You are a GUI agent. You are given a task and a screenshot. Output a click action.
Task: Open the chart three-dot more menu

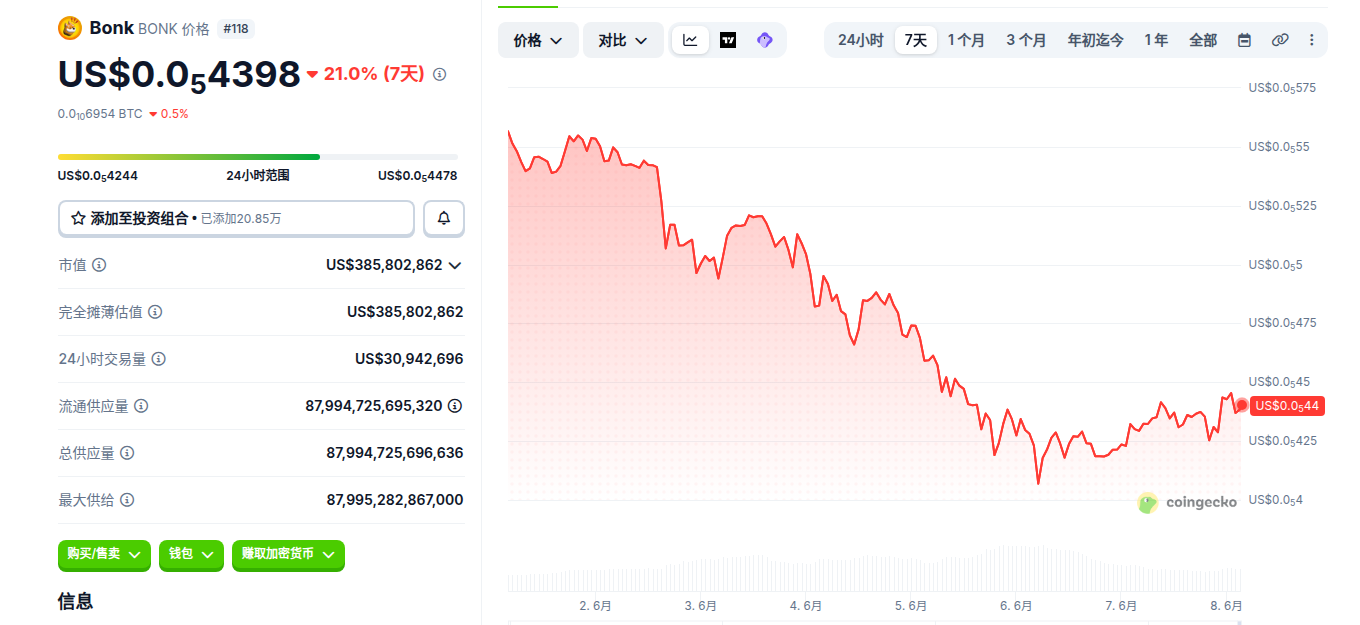point(1312,40)
